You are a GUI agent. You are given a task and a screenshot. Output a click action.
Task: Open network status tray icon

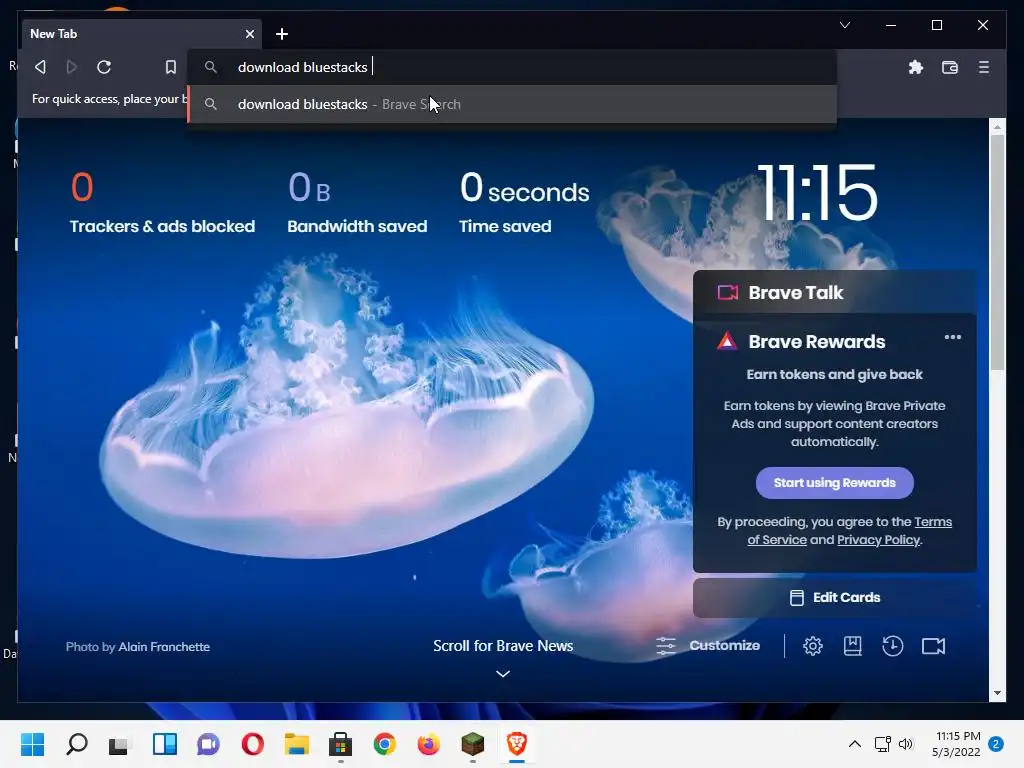883,744
